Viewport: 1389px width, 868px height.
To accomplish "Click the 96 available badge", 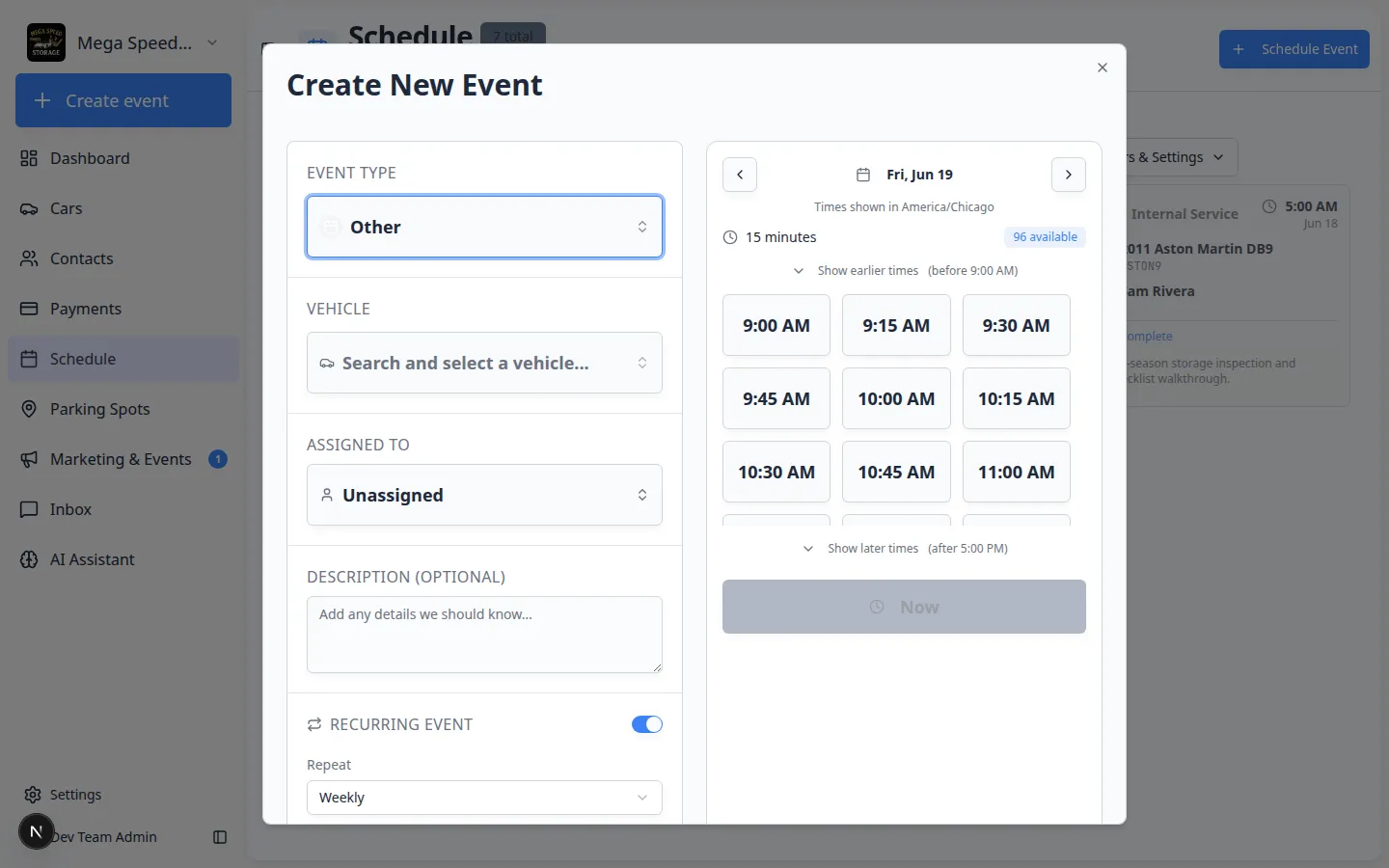I will click(1045, 237).
